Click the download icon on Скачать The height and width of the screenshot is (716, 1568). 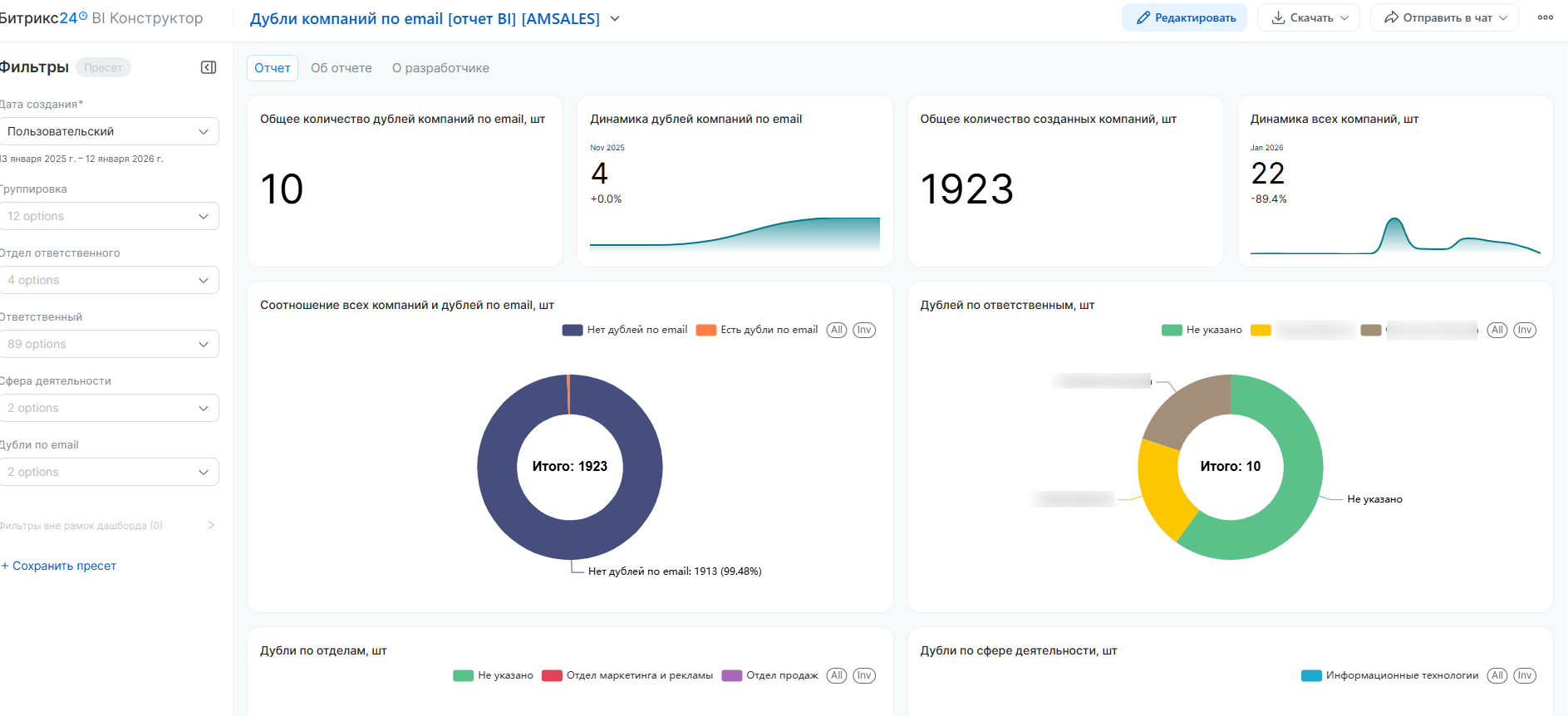click(x=1278, y=17)
